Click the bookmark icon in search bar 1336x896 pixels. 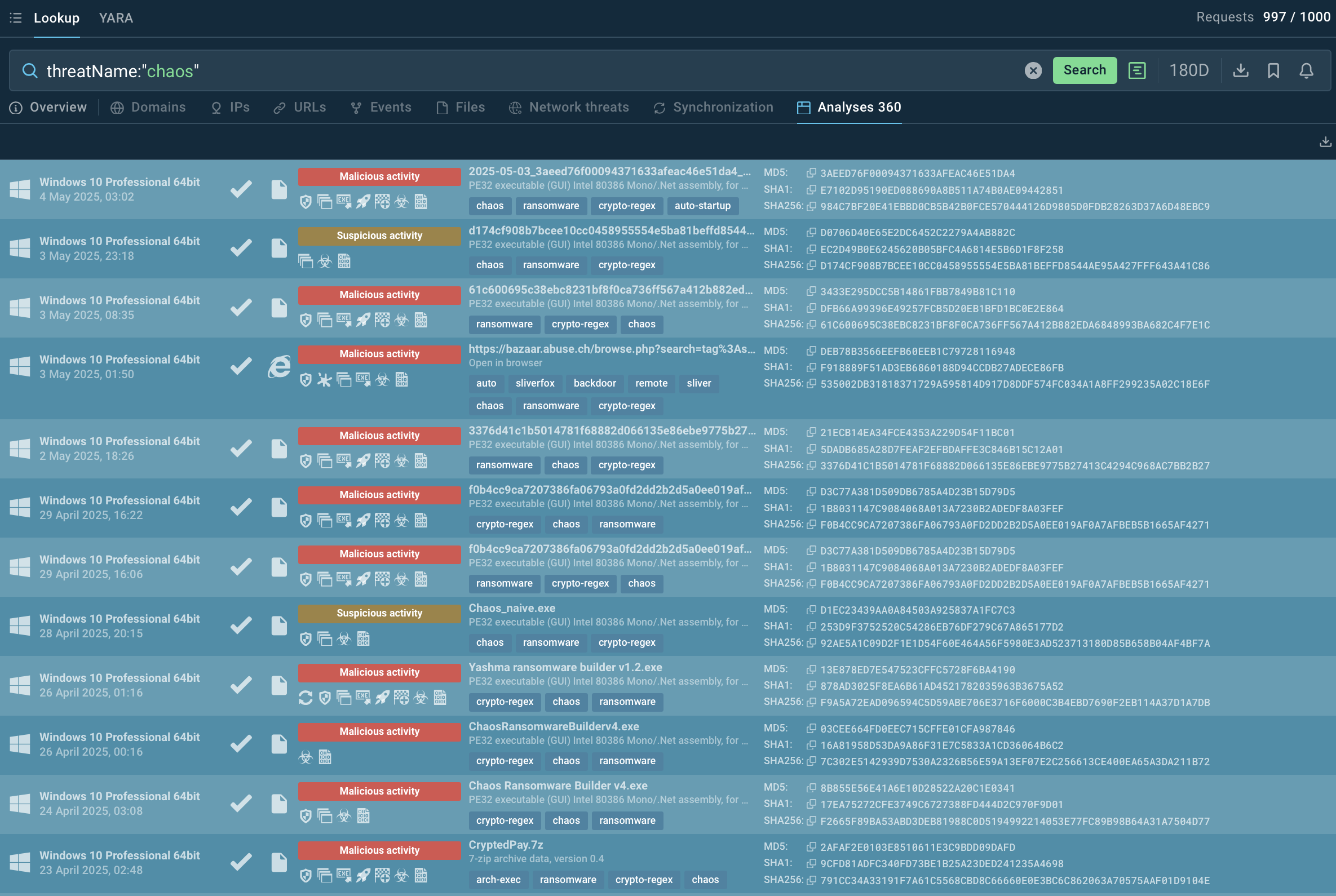tap(1273, 71)
